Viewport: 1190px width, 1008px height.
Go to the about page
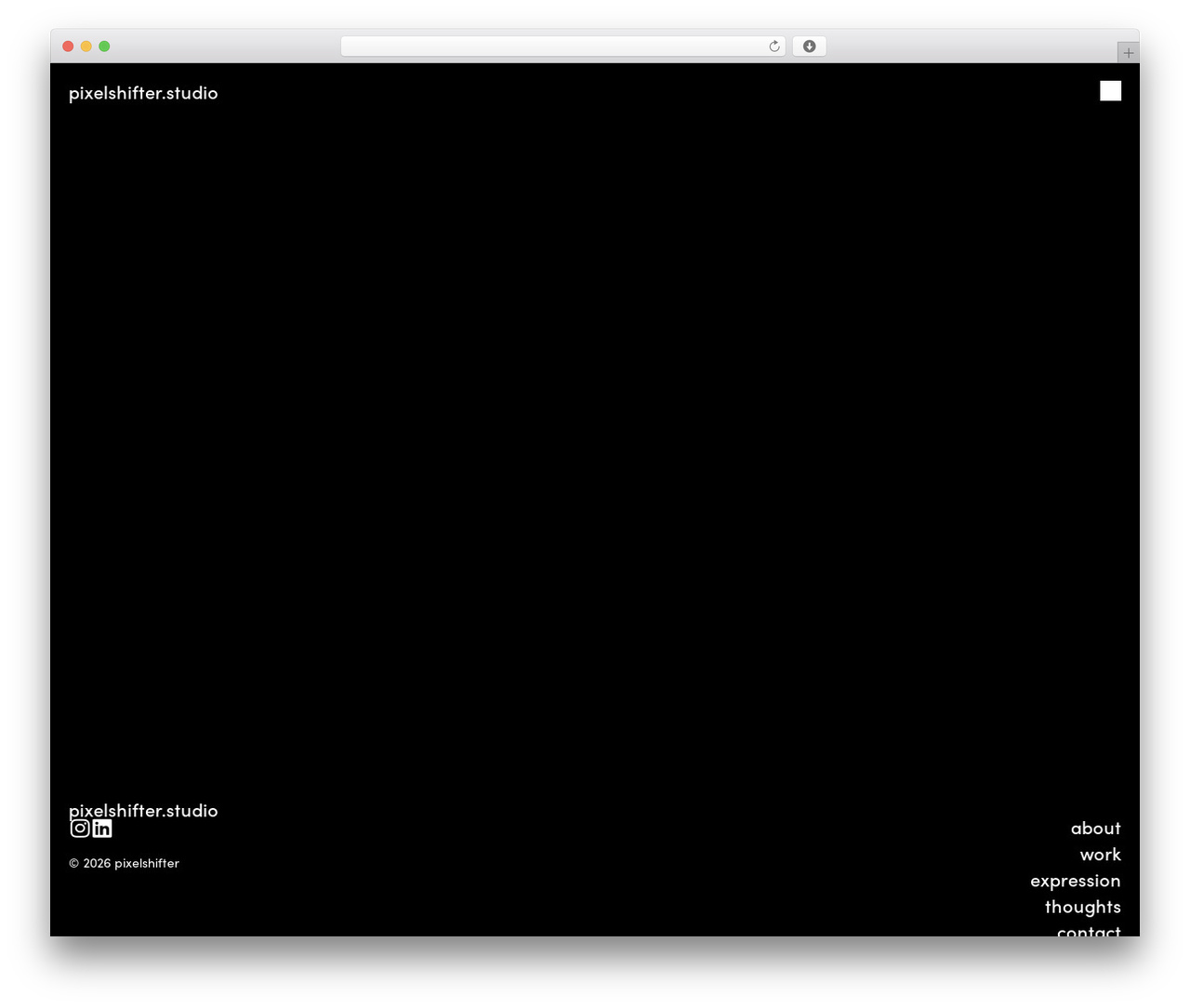coord(1095,829)
